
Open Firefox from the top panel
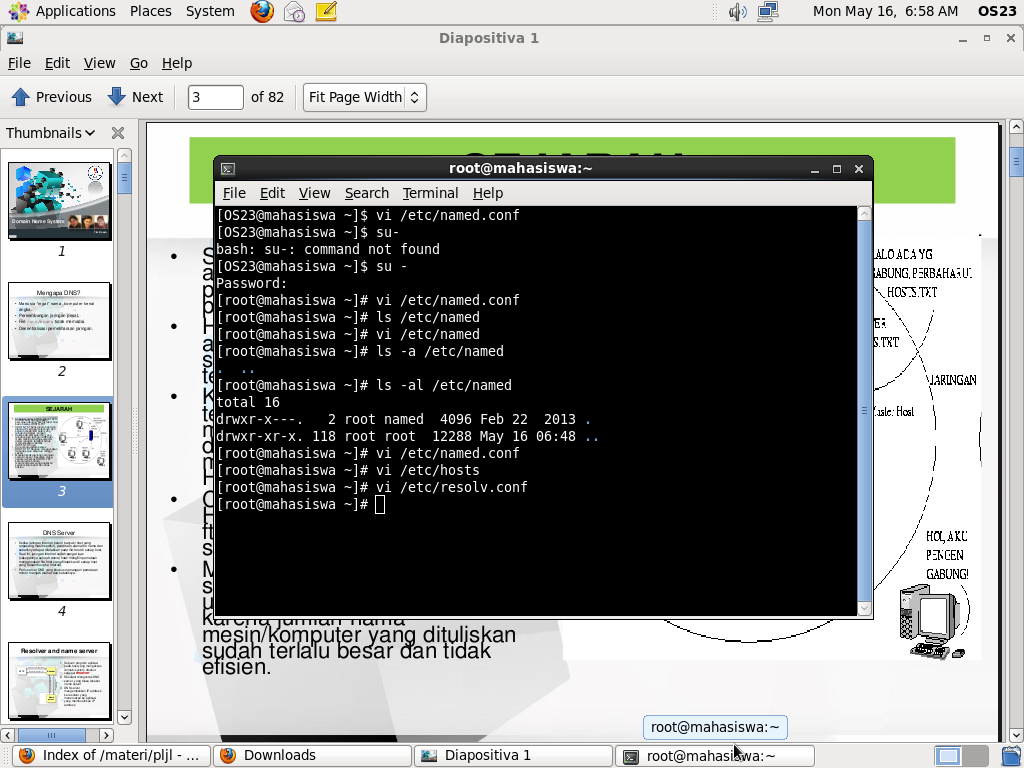(x=261, y=11)
